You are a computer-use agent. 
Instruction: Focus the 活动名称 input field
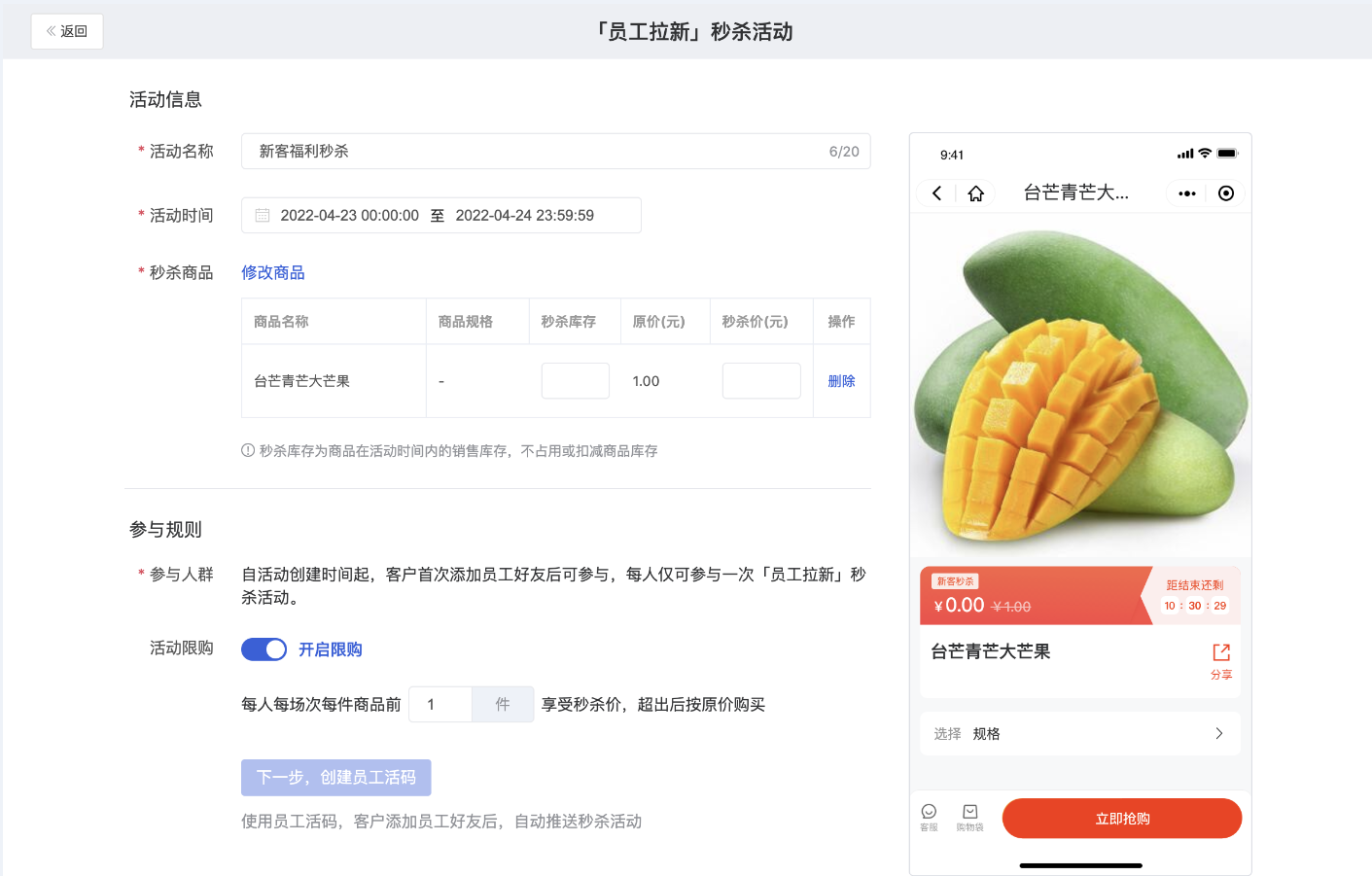pos(556,152)
